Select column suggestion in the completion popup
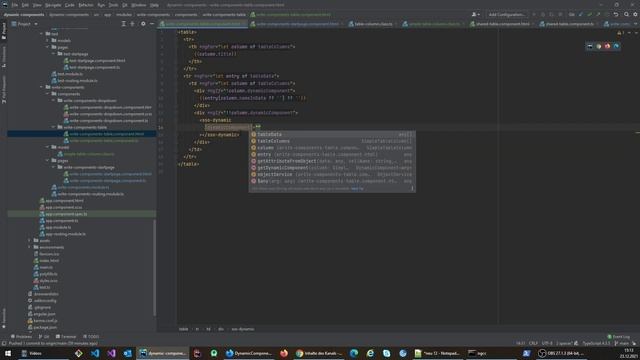This screenshot has width=640, height=360. point(332,148)
